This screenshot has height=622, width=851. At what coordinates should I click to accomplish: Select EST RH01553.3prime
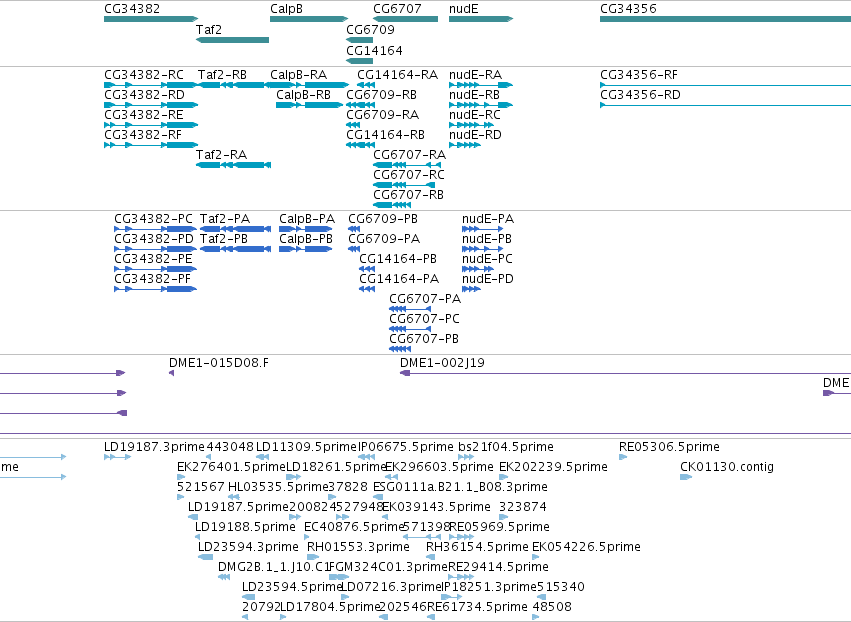(x=358, y=547)
